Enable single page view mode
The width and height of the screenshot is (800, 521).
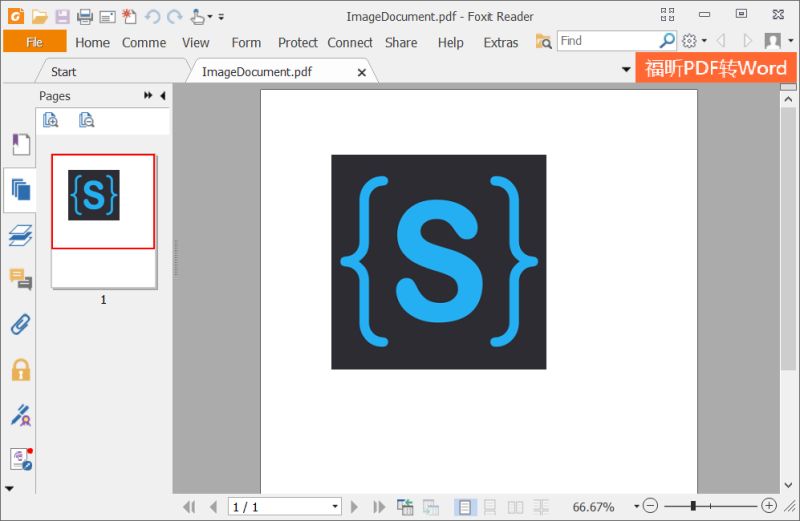[x=465, y=507]
